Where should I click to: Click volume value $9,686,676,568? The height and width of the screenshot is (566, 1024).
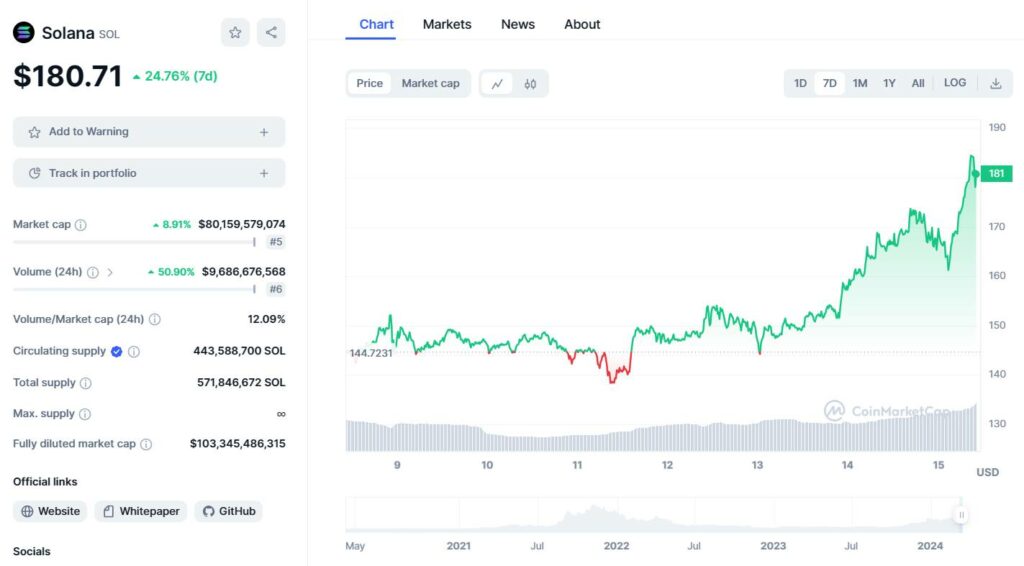244,272
